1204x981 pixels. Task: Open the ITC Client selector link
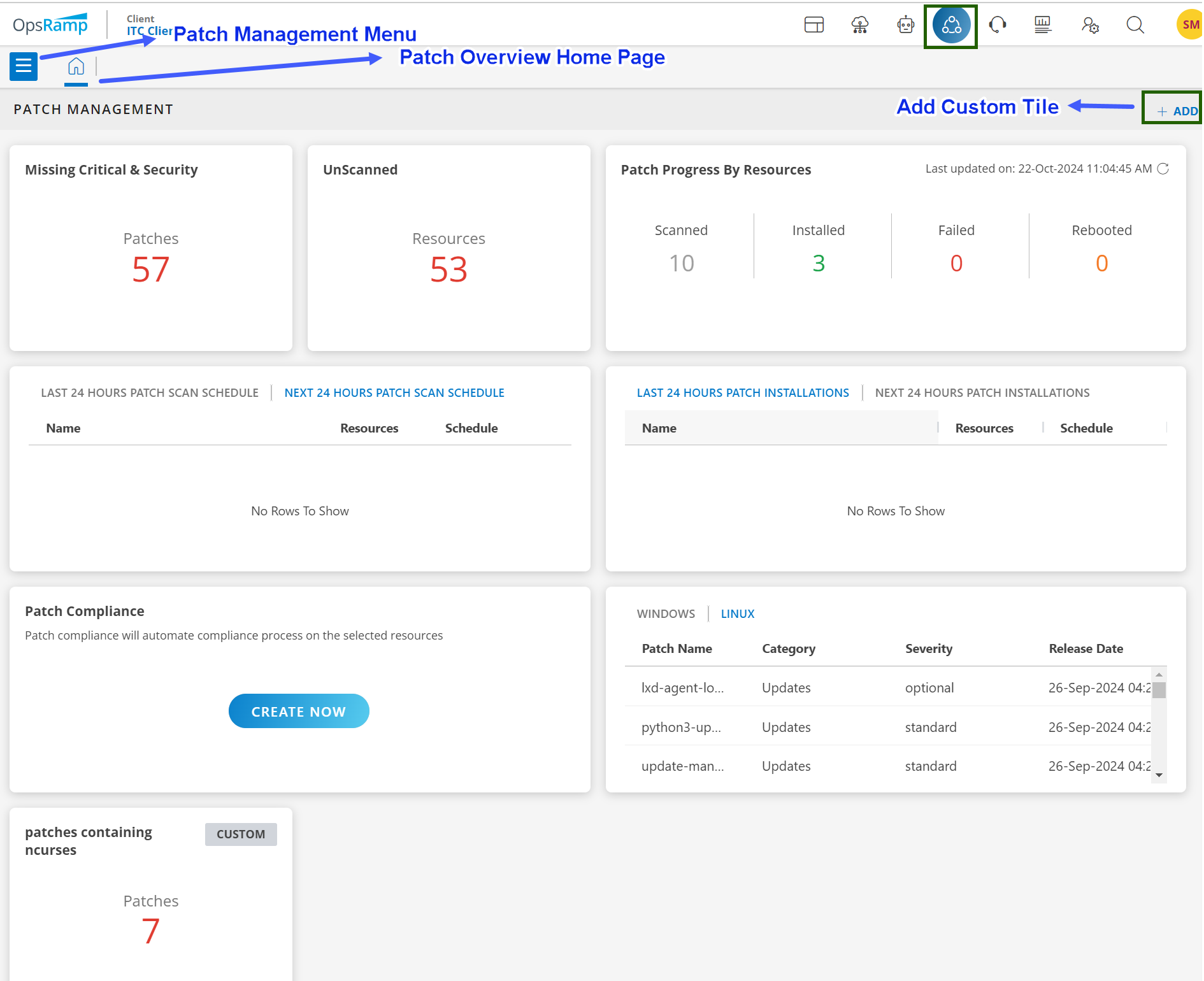150,31
